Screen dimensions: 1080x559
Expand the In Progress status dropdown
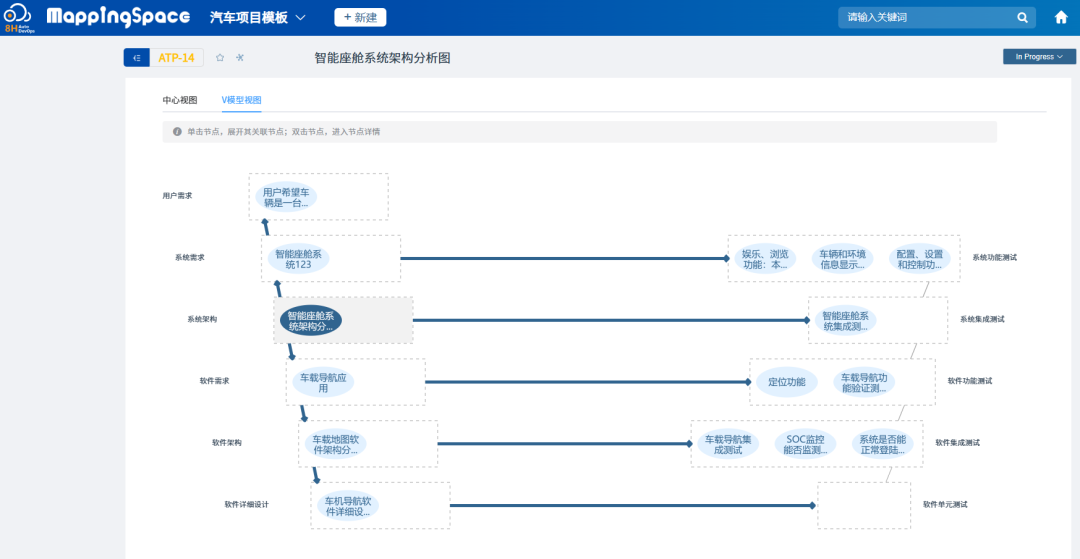click(x=1039, y=57)
